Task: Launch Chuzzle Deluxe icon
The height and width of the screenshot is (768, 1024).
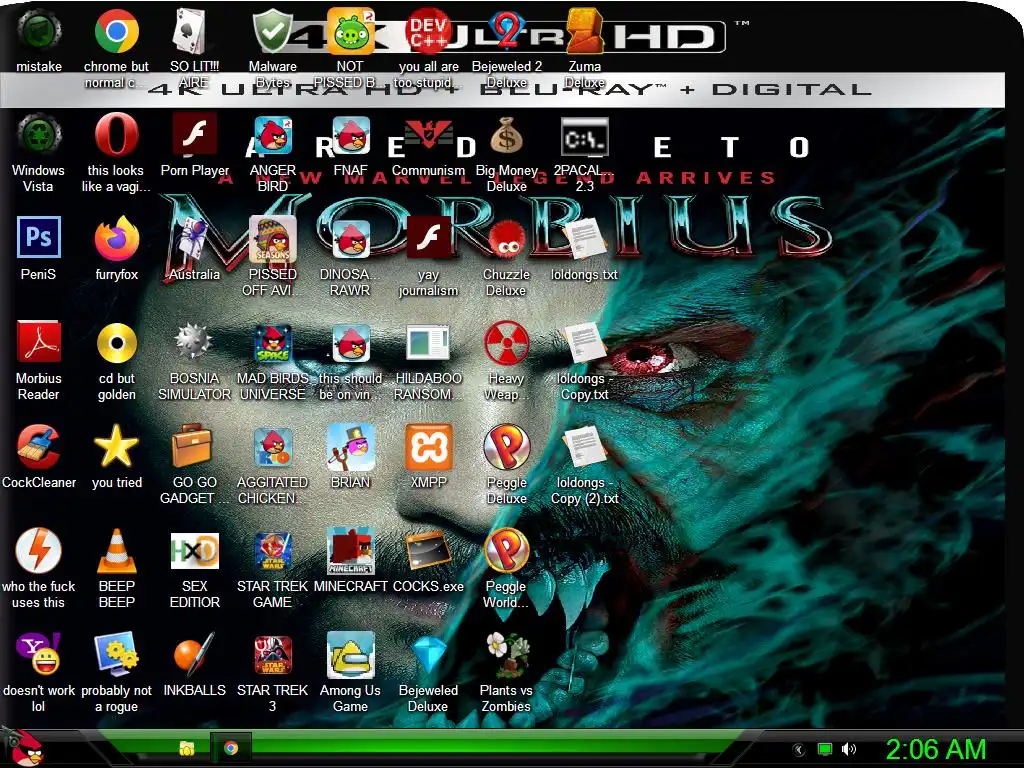Action: tap(506, 239)
